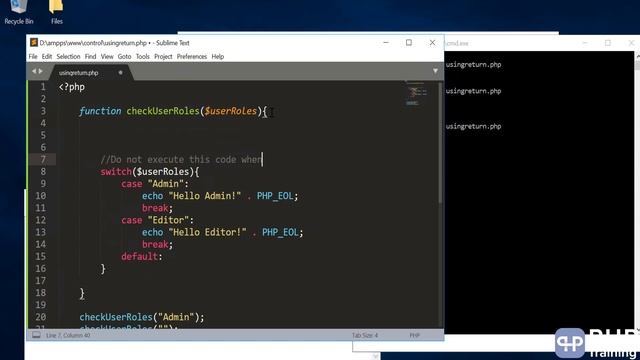Screen dimensions: 640x360
Task: Click the minimap code preview
Action: point(416,94)
